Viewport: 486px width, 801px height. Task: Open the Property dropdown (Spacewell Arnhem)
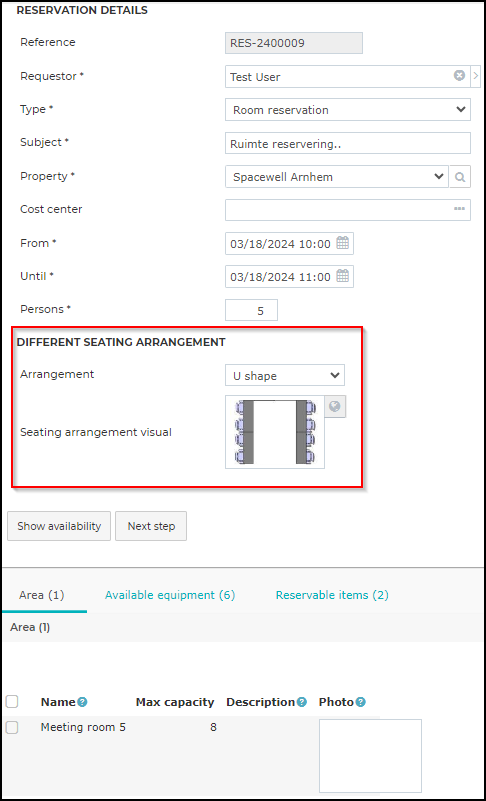336,177
